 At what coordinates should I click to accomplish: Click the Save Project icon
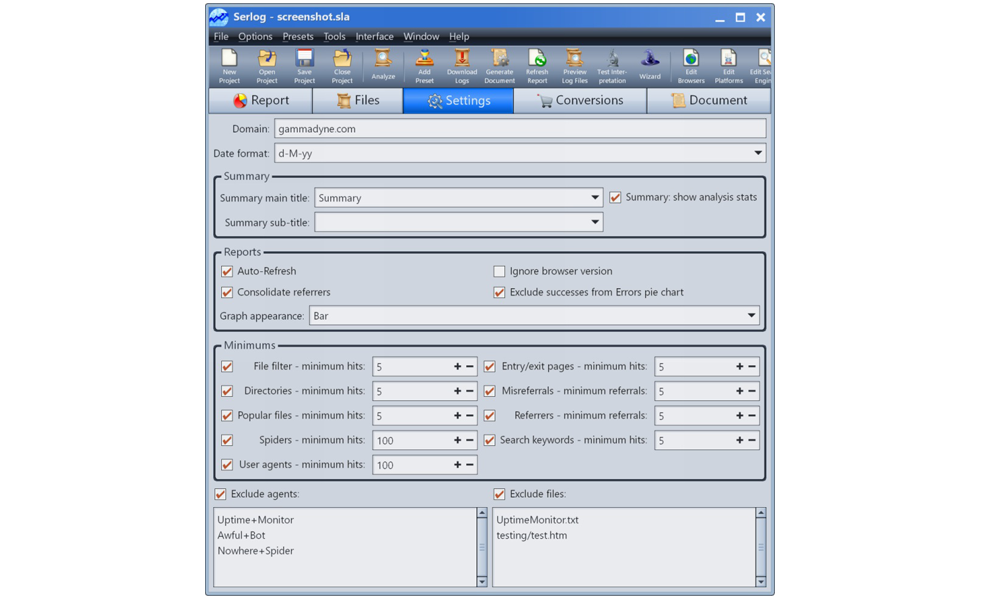click(x=304, y=65)
